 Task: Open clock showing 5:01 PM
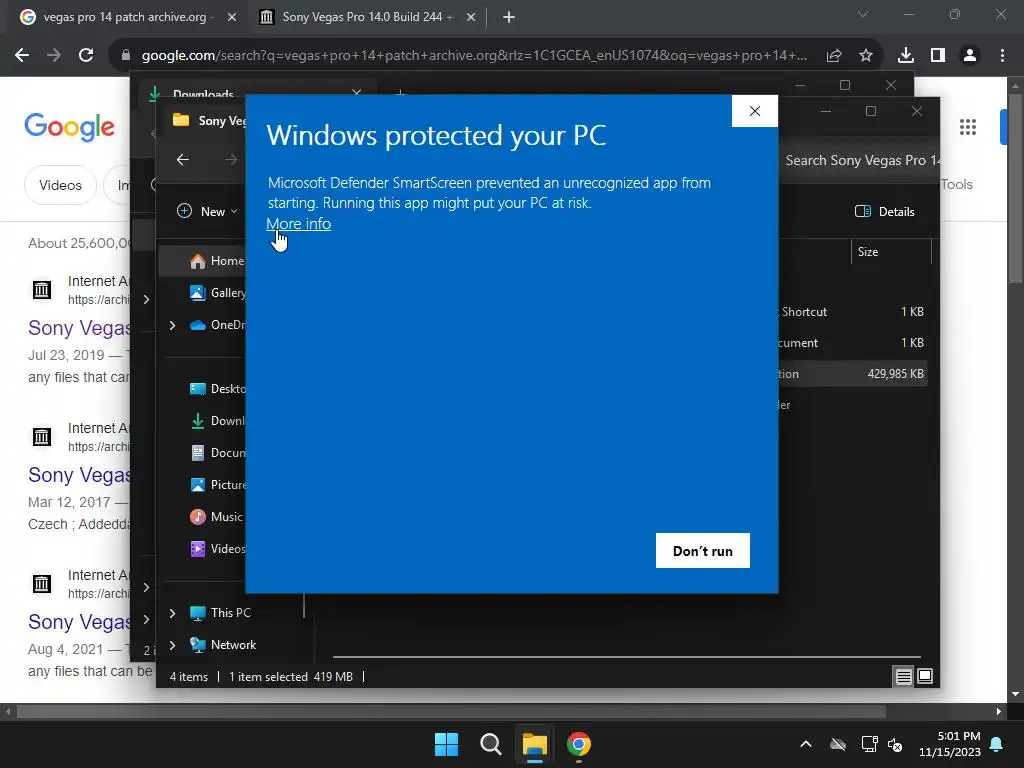click(x=950, y=744)
